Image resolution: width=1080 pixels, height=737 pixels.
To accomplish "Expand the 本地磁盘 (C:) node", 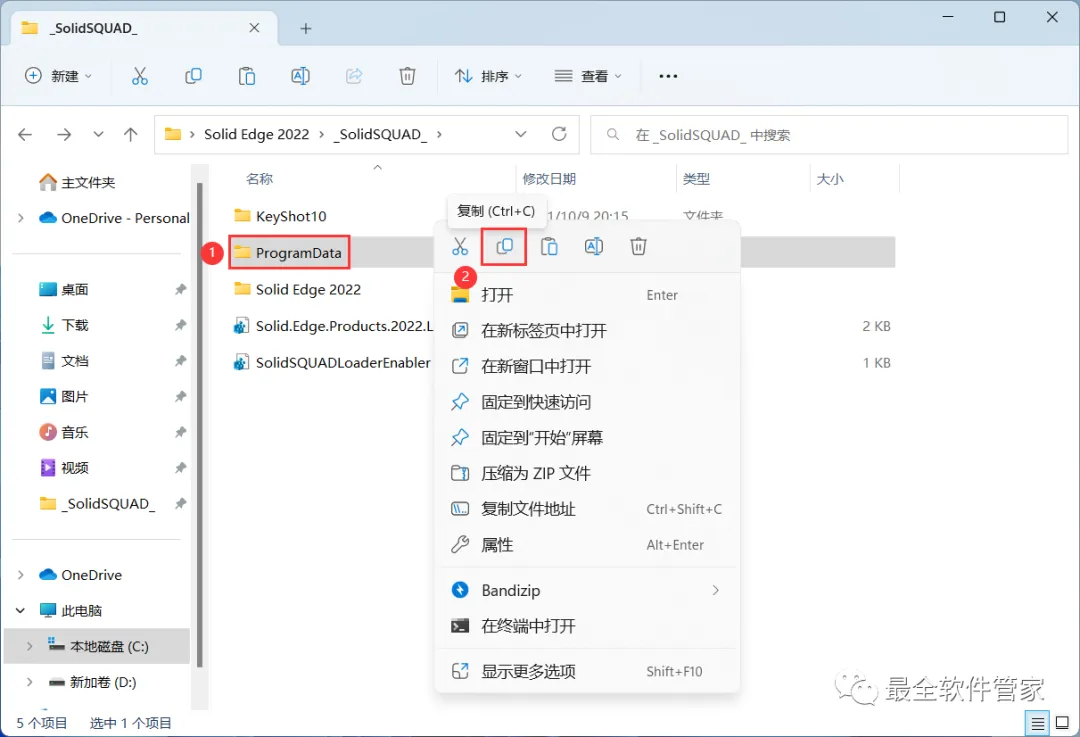I will [x=30, y=647].
